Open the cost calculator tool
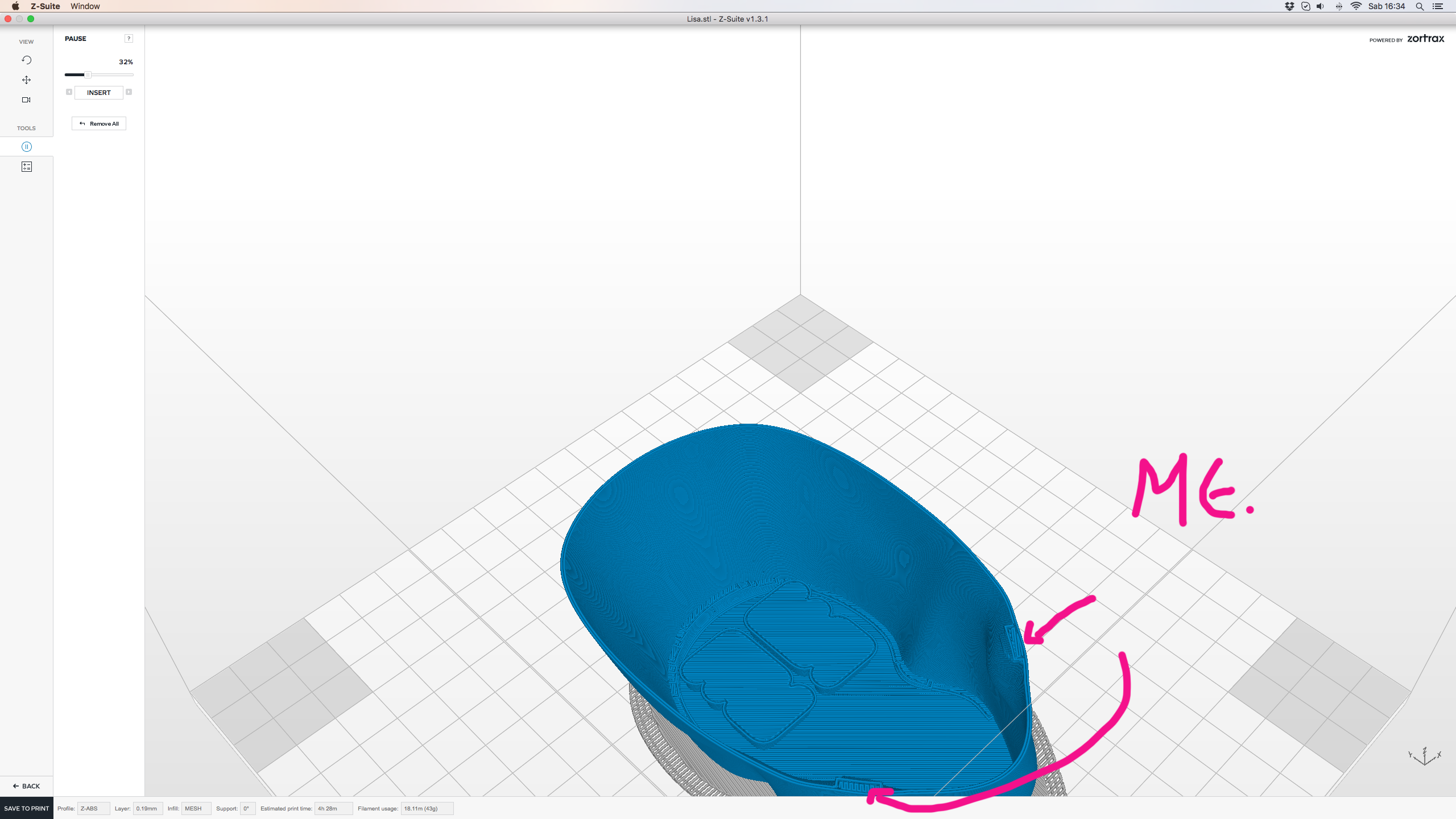 tap(26, 167)
